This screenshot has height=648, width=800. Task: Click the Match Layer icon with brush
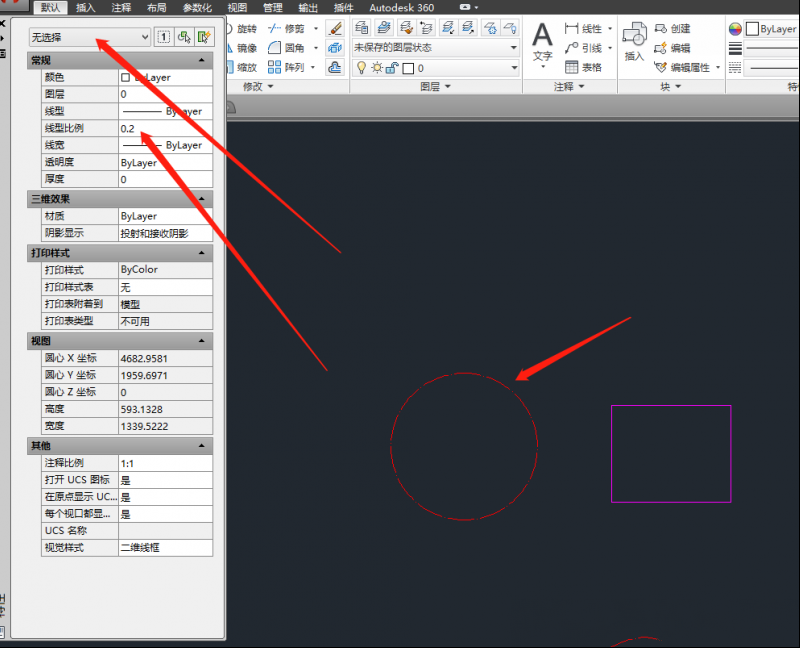[407, 27]
